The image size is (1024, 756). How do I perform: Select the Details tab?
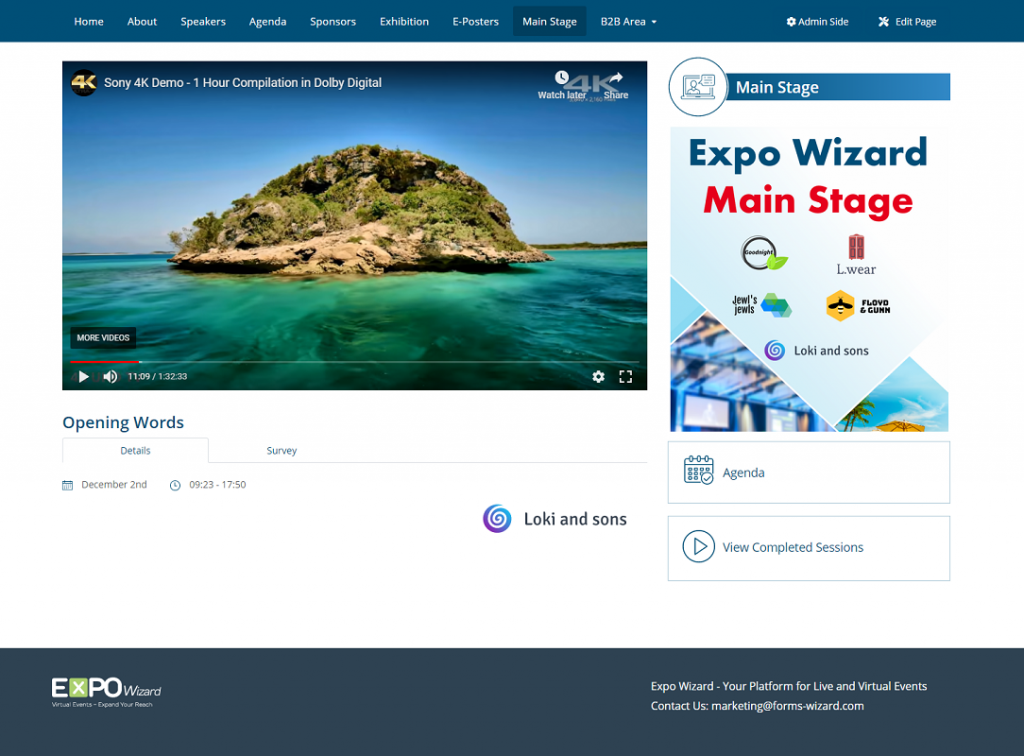click(135, 451)
